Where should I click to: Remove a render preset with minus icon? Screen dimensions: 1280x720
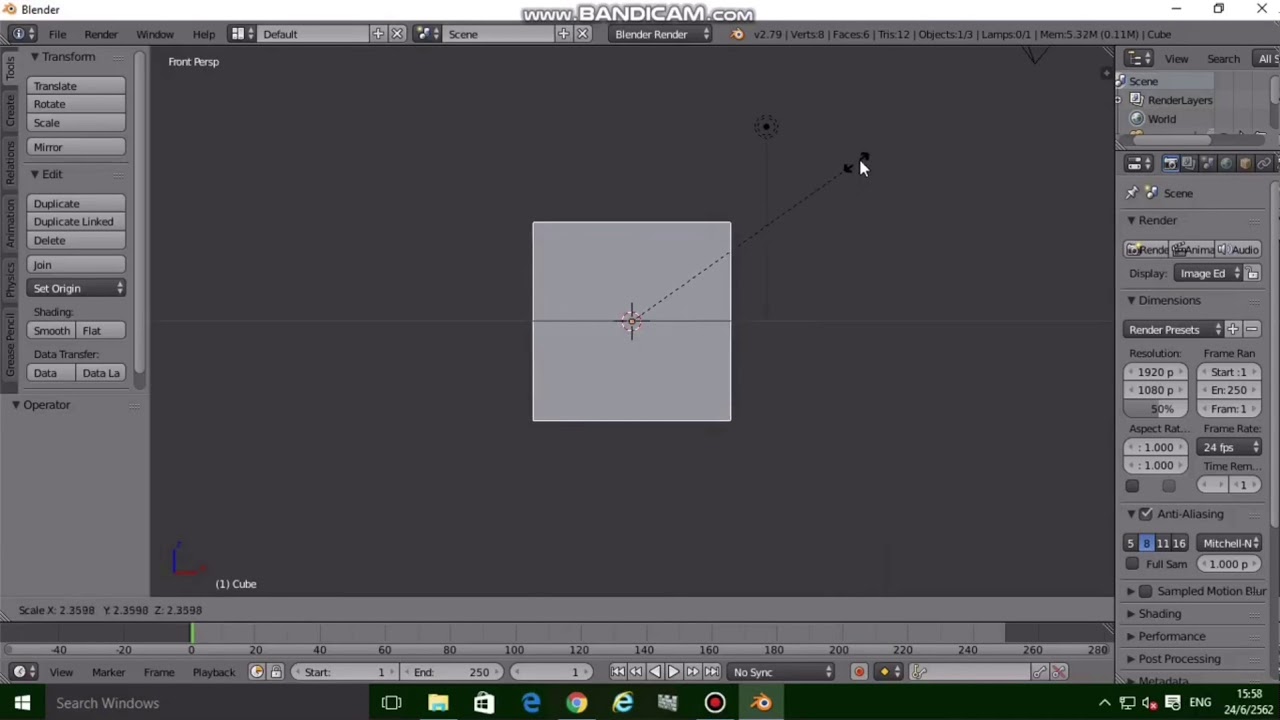coord(1252,329)
